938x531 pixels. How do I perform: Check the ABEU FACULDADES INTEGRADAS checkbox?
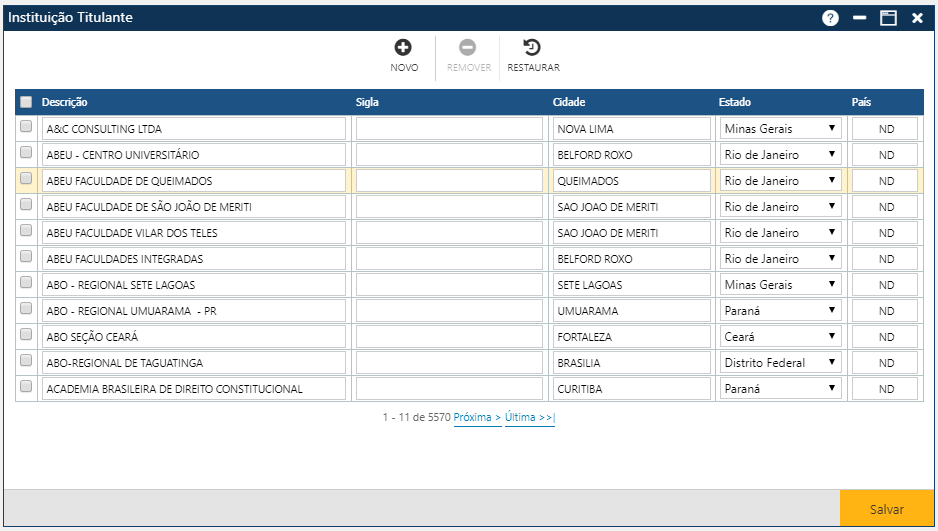(26, 256)
